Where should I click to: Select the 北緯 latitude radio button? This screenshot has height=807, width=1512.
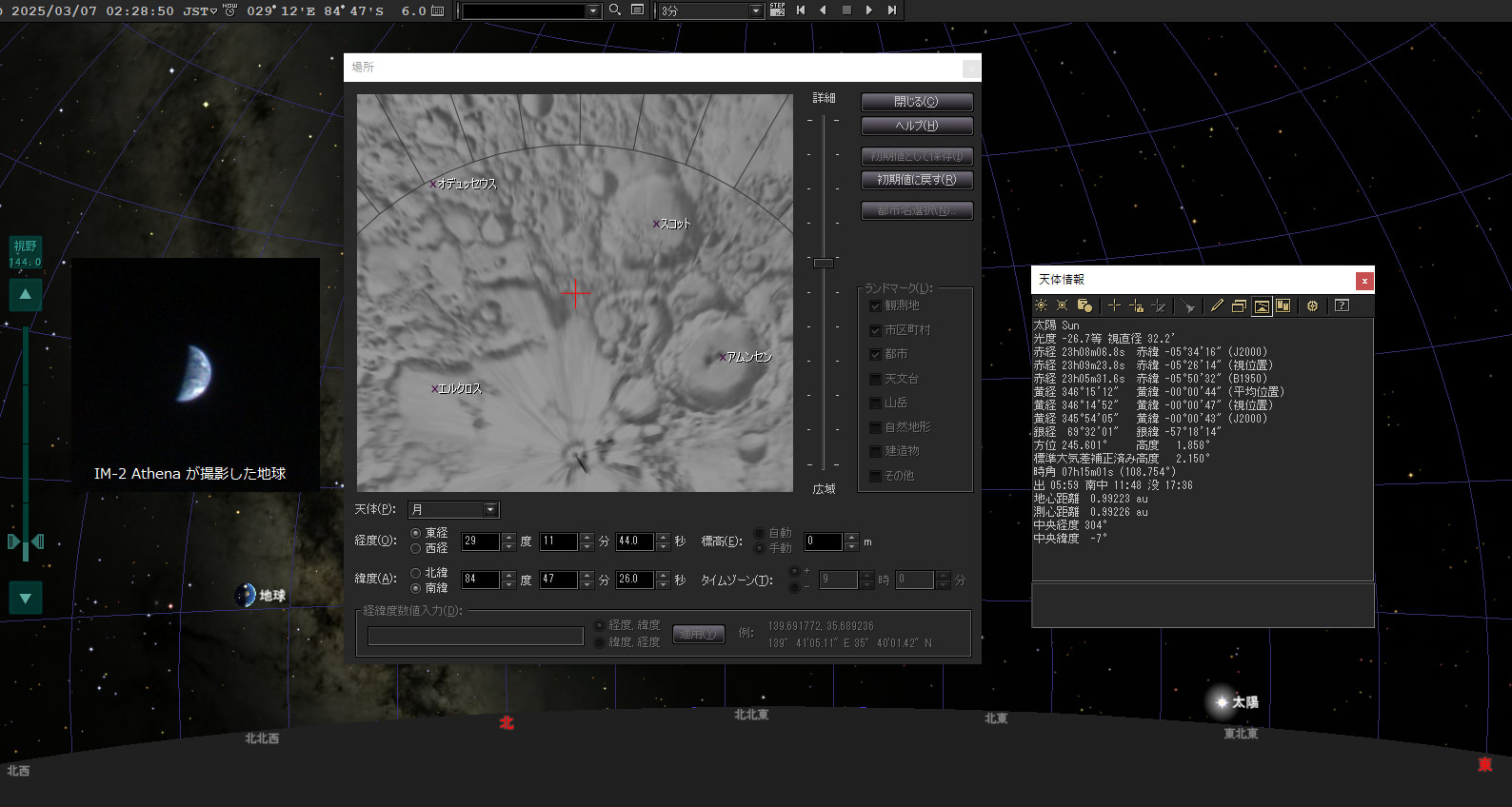(x=415, y=573)
